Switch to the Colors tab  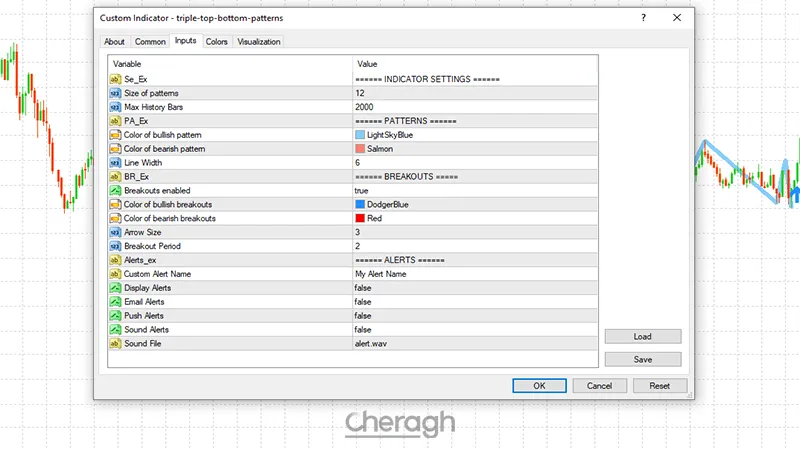pyautogui.click(x=216, y=41)
